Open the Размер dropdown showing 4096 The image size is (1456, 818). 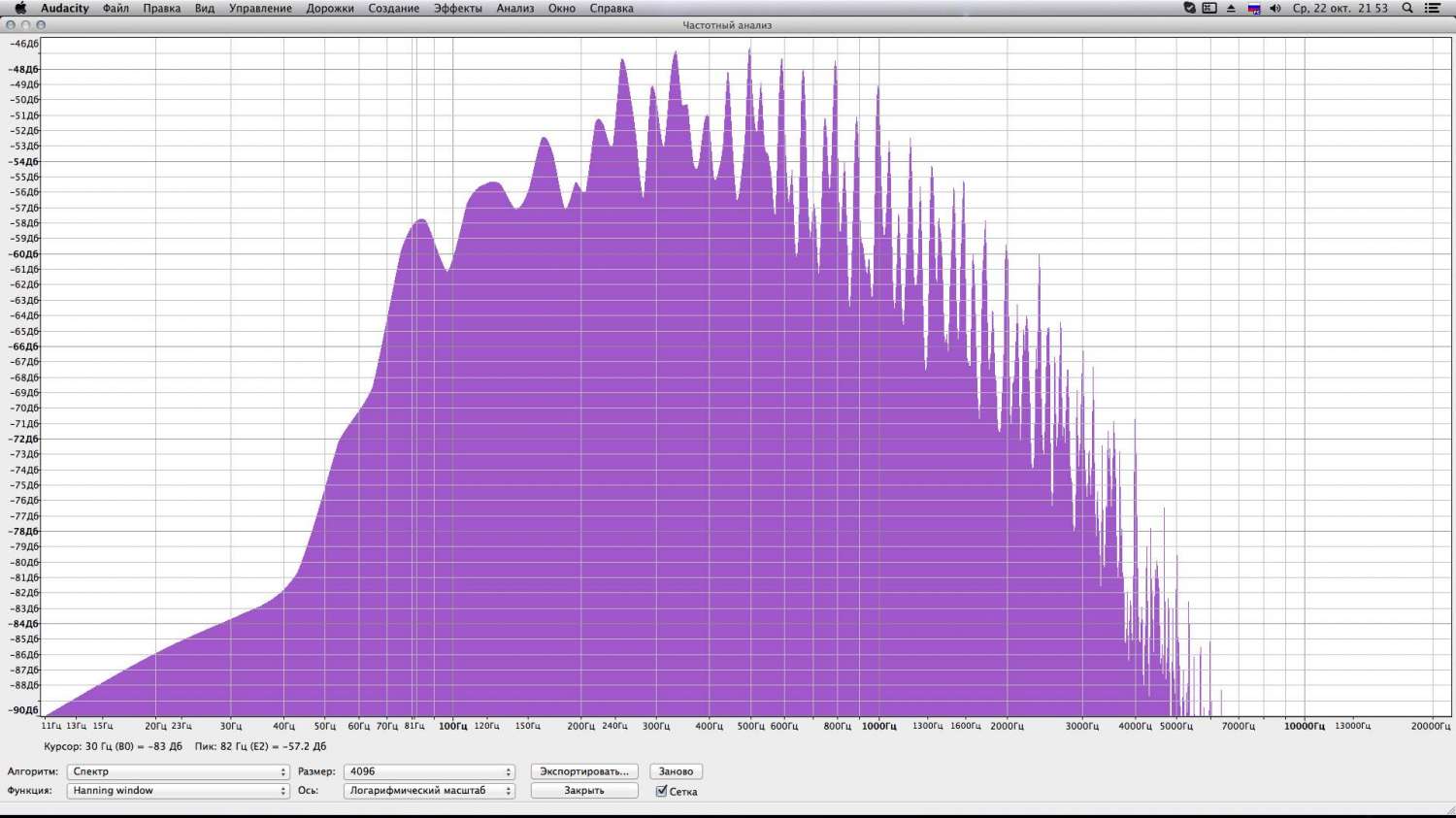pyautogui.click(x=428, y=772)
